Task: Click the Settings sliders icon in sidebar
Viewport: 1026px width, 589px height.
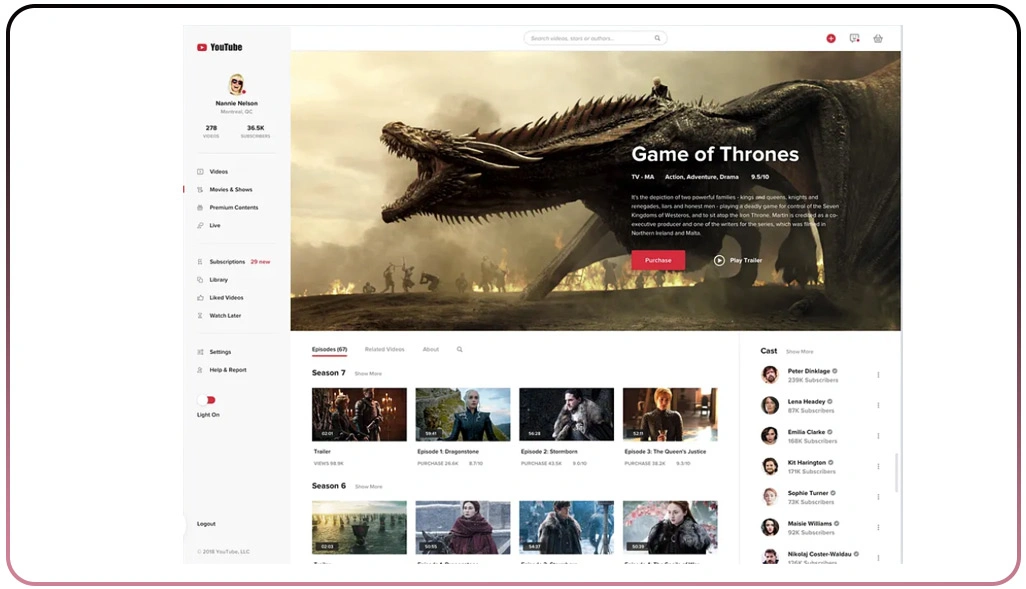Action: [x=201, y=352]
